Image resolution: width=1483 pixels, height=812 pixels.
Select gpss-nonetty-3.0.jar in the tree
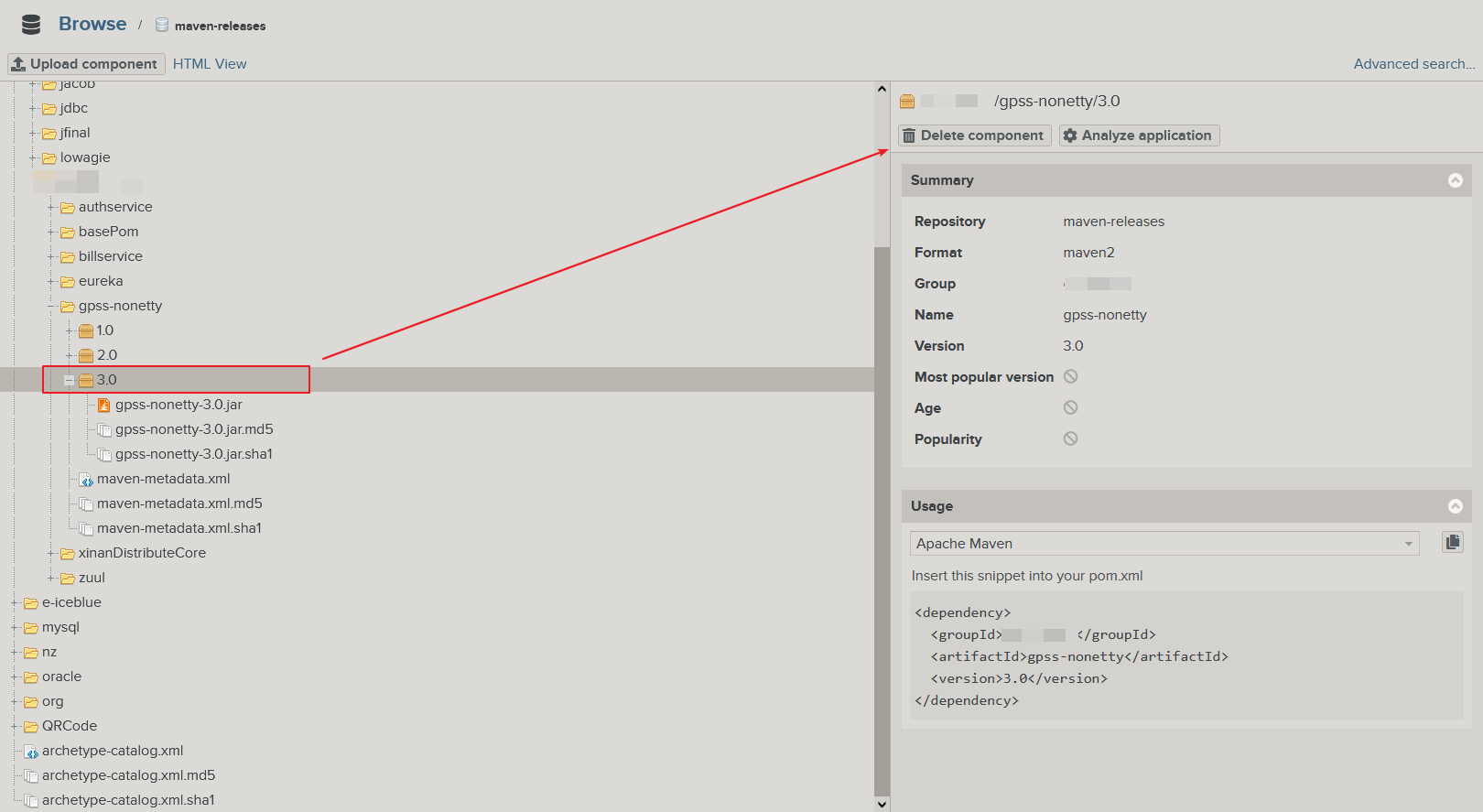coord(179,405)
